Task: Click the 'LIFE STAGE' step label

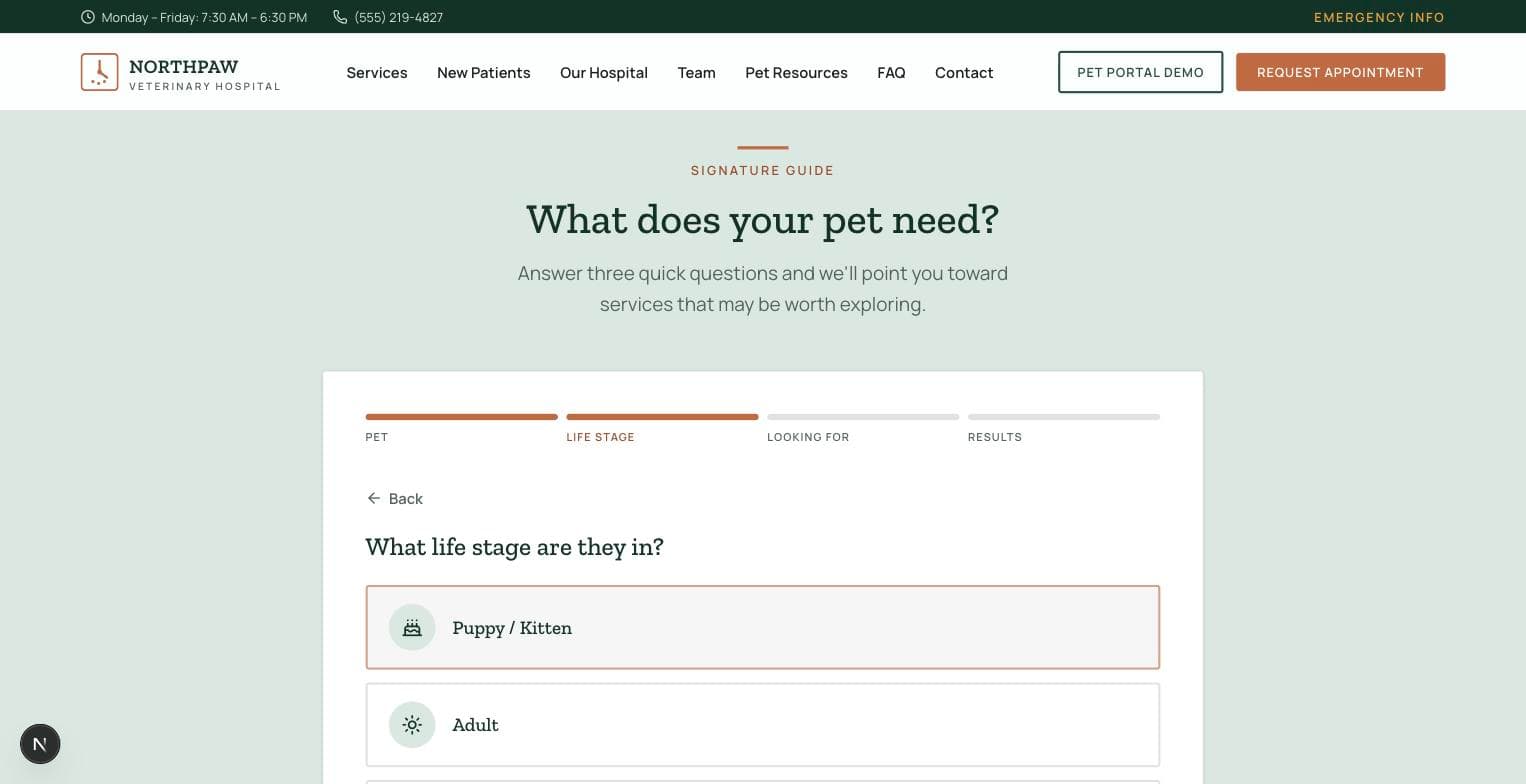Action: pyautogui.click(x=600, y=437)
